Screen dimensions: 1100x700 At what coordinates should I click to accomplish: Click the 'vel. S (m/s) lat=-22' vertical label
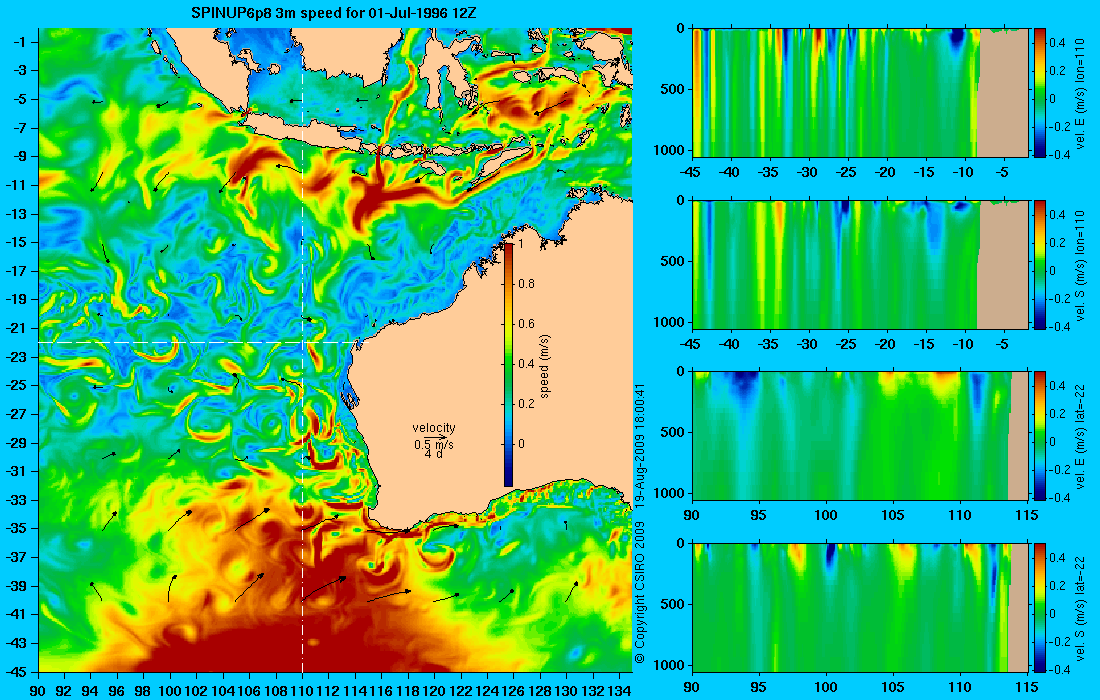[x=1081, y=607]
